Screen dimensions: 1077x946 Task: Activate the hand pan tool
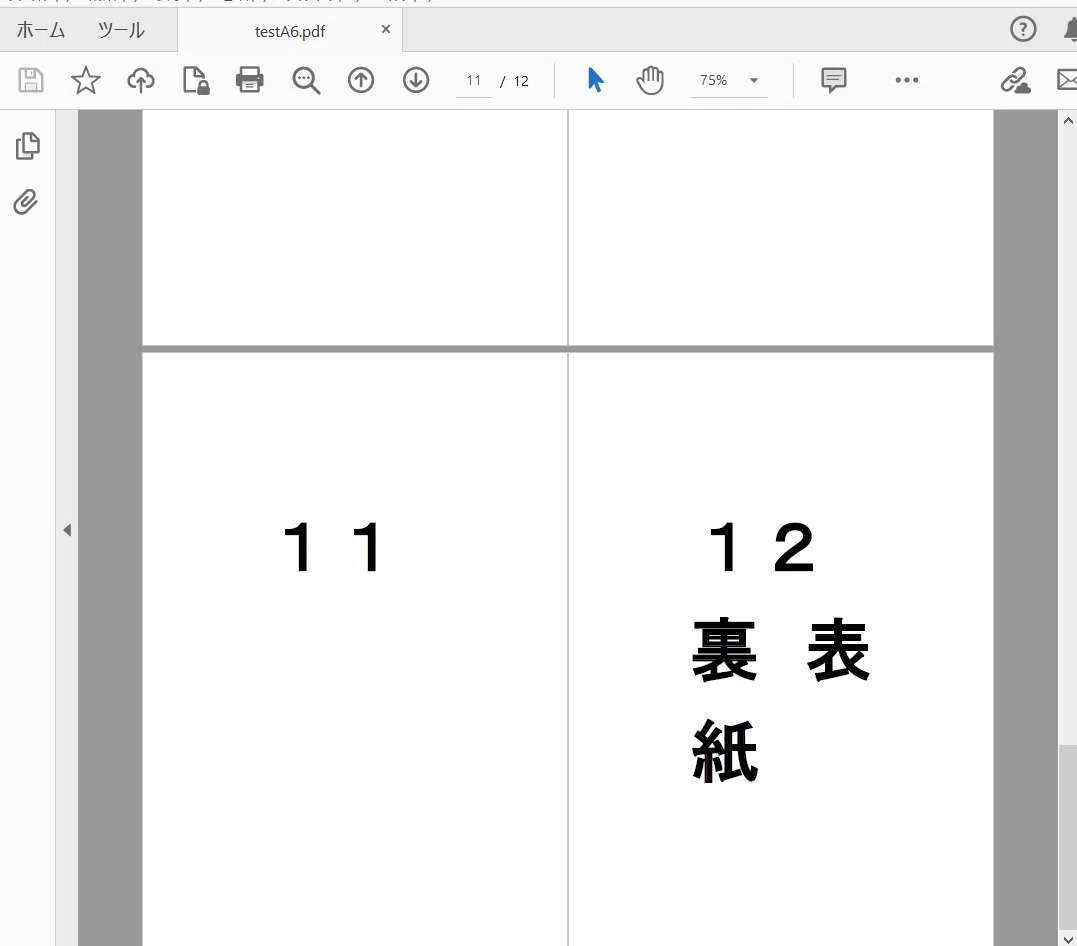pyautogui.click(x=650, y=80)
